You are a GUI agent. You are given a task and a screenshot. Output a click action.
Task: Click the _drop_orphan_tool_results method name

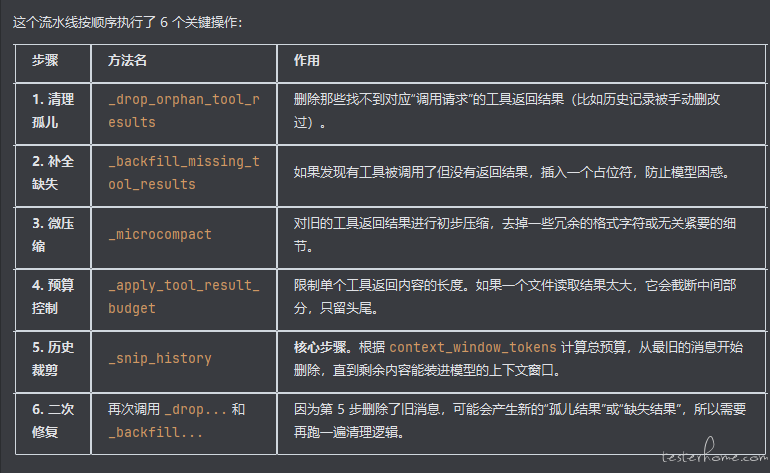(x=183, y=110)
